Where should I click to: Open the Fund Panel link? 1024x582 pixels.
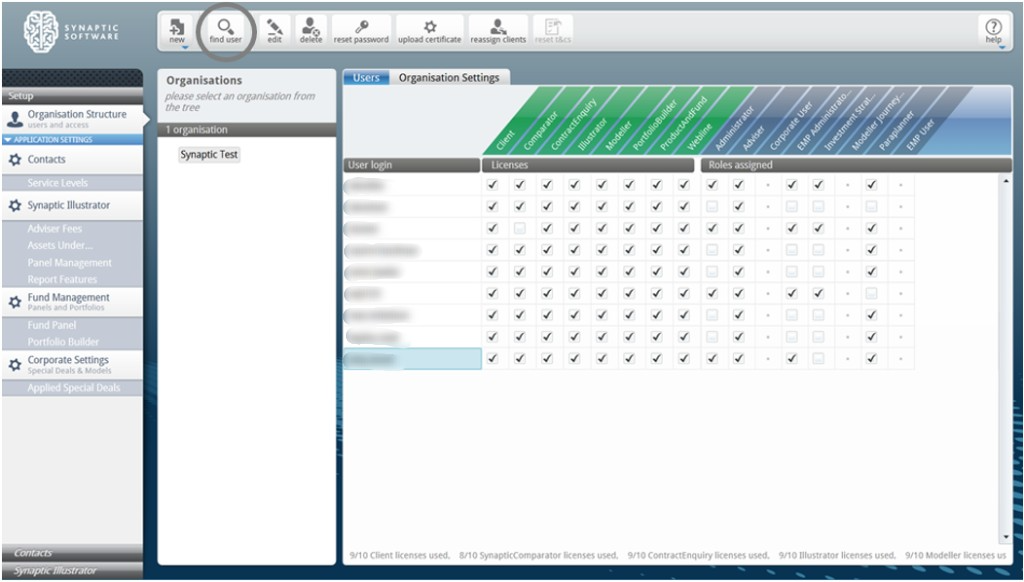(52, 325)
